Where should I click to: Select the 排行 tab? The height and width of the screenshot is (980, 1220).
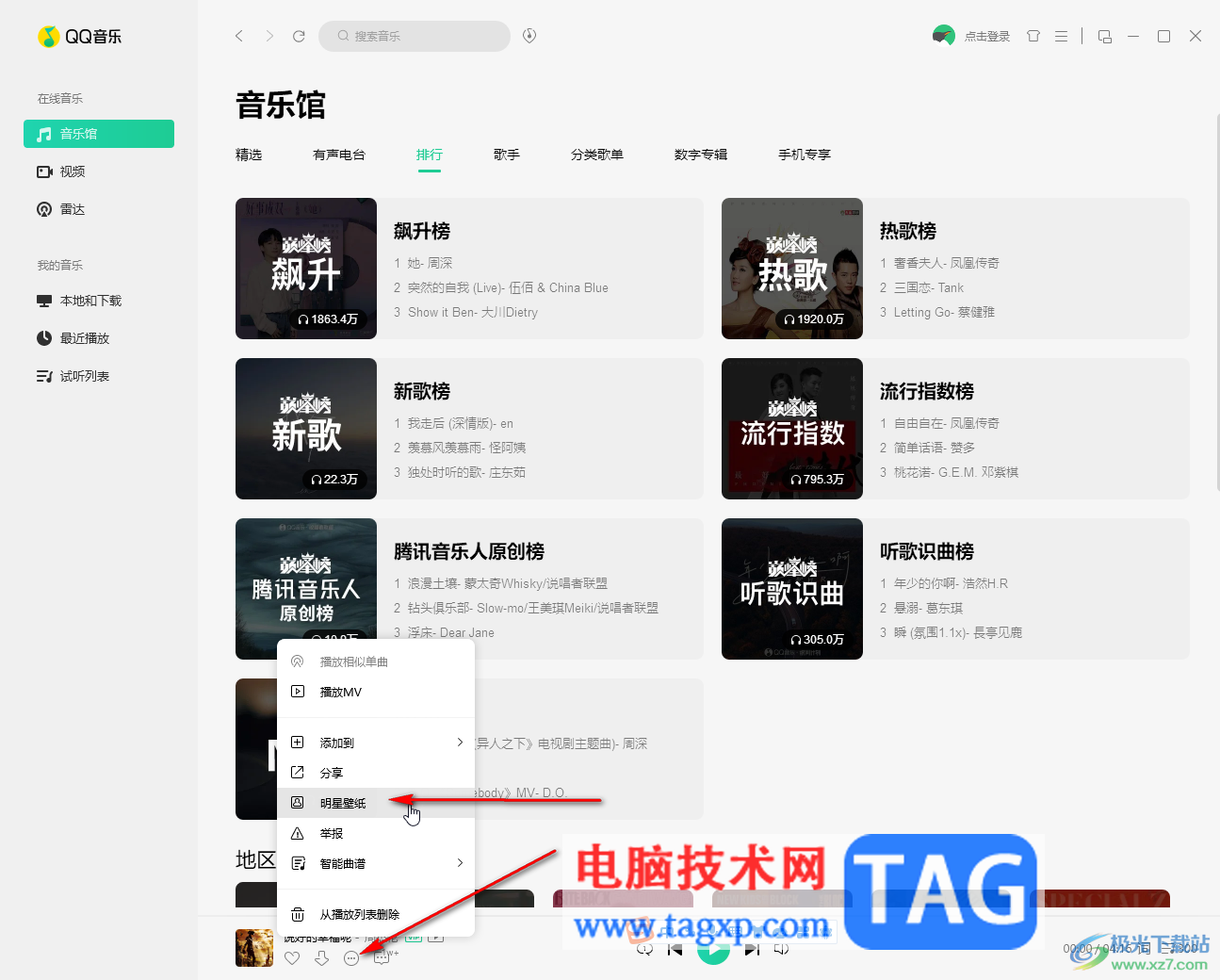pyautogui.click(x=430, y=155)
